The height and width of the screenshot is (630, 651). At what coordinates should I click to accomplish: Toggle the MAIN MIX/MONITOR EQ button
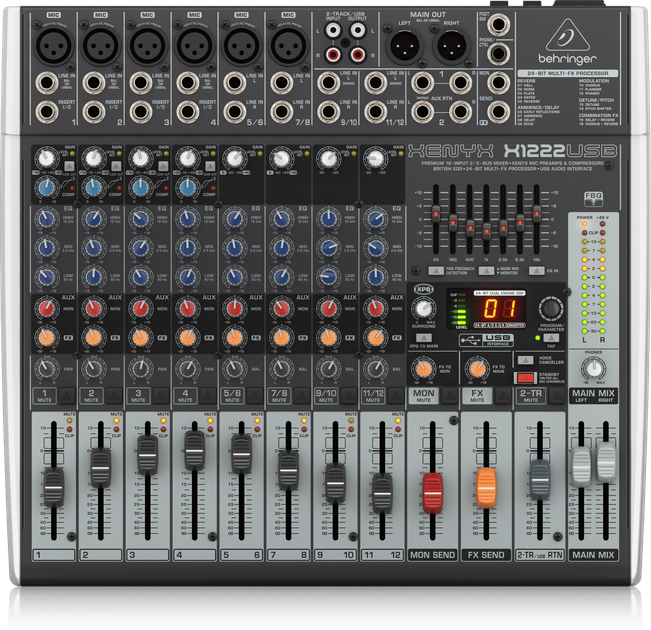tap(486, 271)
